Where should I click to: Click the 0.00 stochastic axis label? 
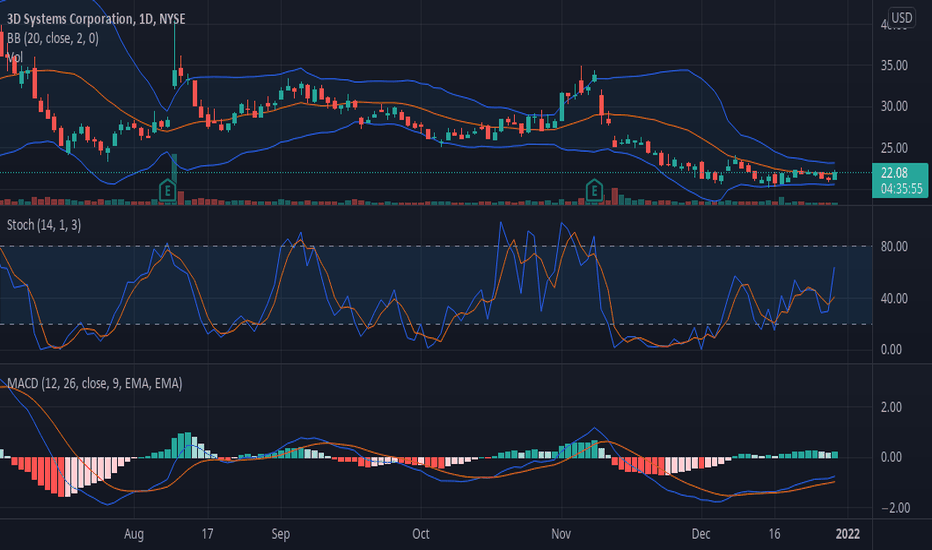(x=891, y=350)
